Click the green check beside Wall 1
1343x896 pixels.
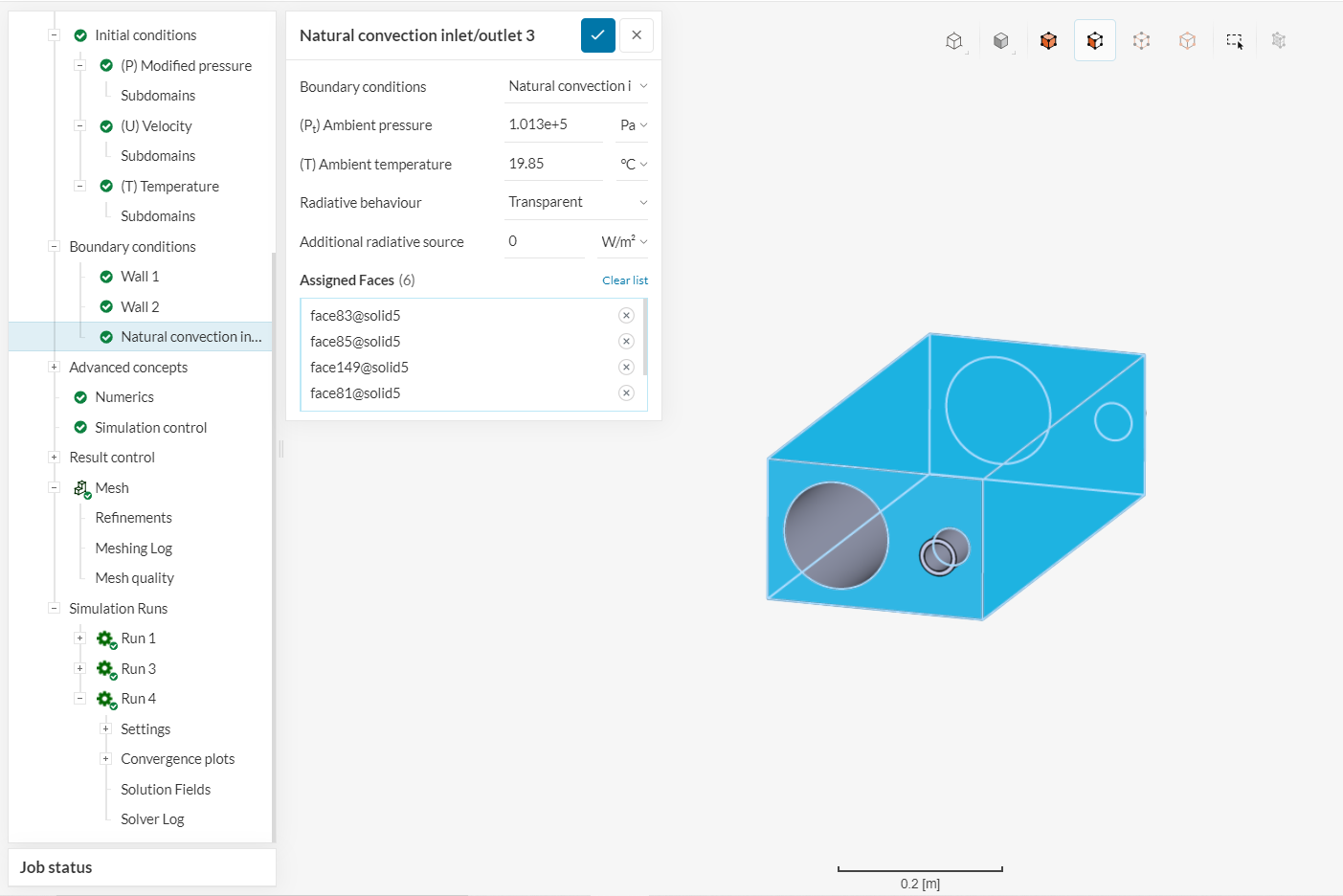pyautogui.click(x=106, y=277)
